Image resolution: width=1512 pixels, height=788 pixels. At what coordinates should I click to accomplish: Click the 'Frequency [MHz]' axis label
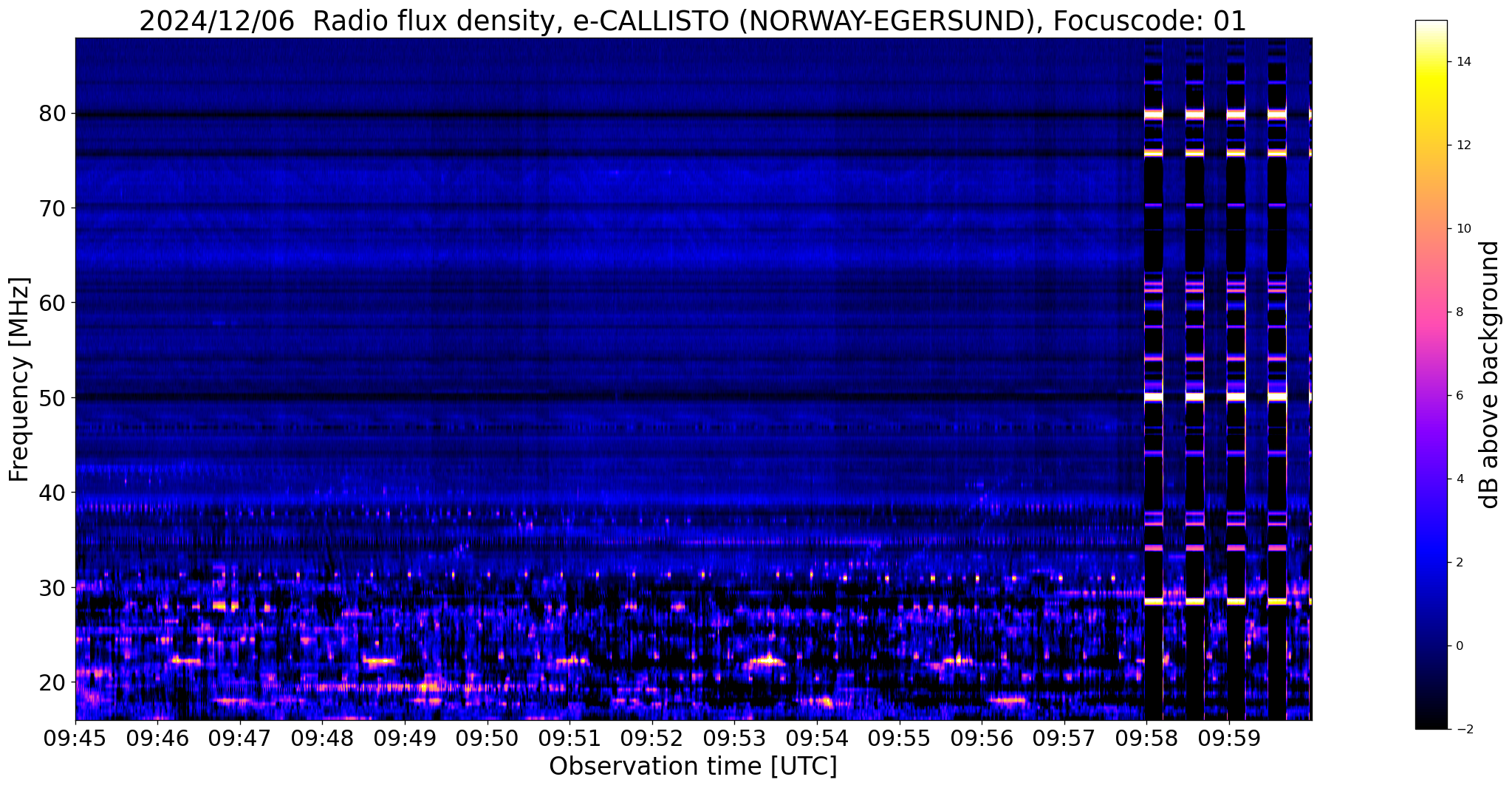click(x=19, y=380)
